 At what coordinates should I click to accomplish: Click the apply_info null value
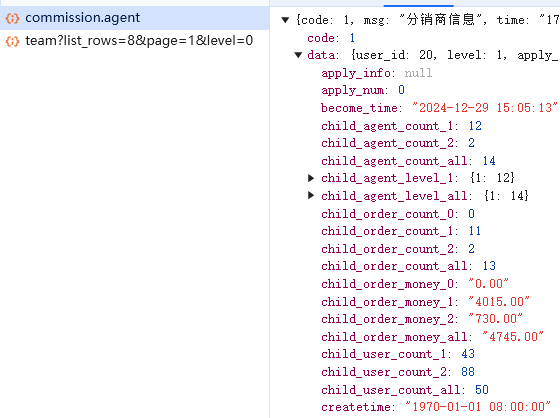(418, 73)
